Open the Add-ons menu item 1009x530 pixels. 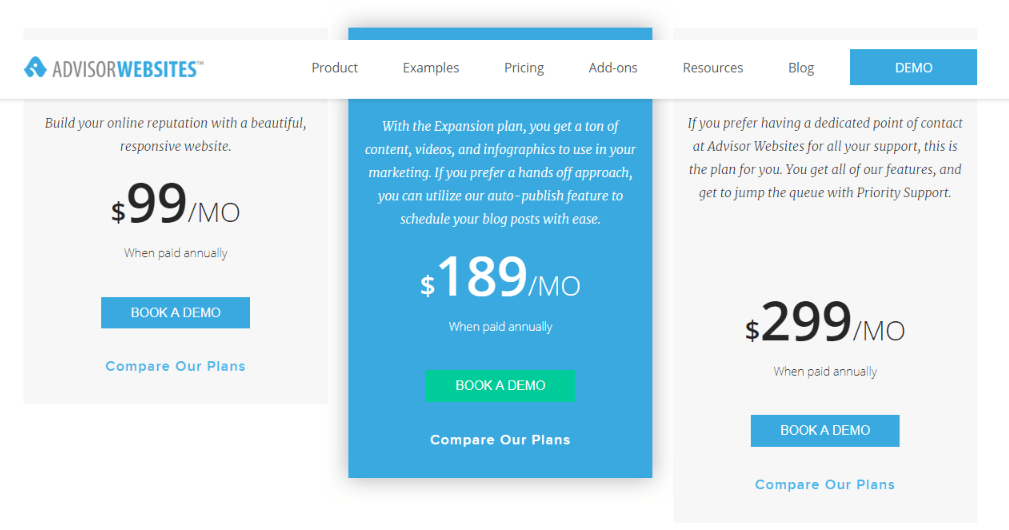(x=613, y=68)
